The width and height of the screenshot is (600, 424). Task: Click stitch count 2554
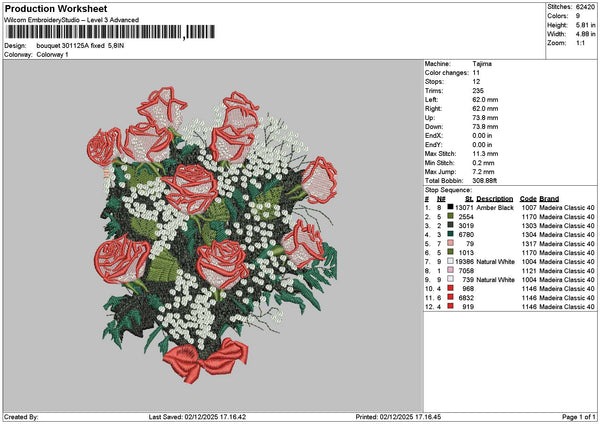(x=466, y=217)
